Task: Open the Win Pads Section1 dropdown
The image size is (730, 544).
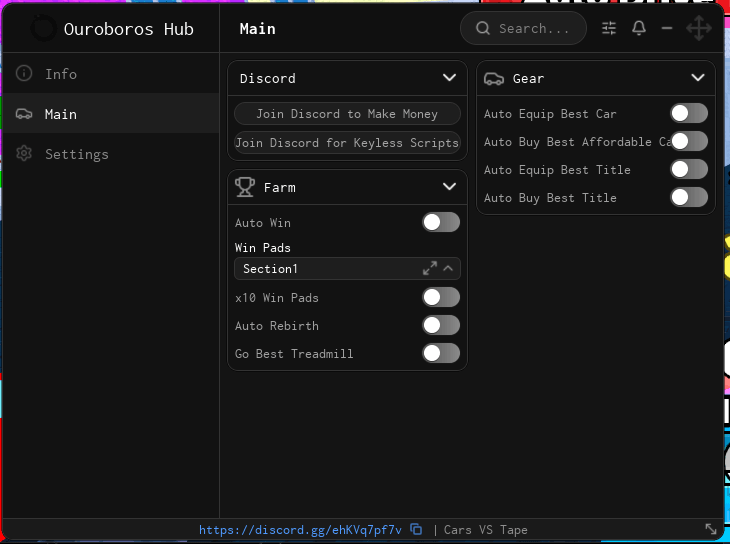Action: pyautogui.click(x=347, y=269)
